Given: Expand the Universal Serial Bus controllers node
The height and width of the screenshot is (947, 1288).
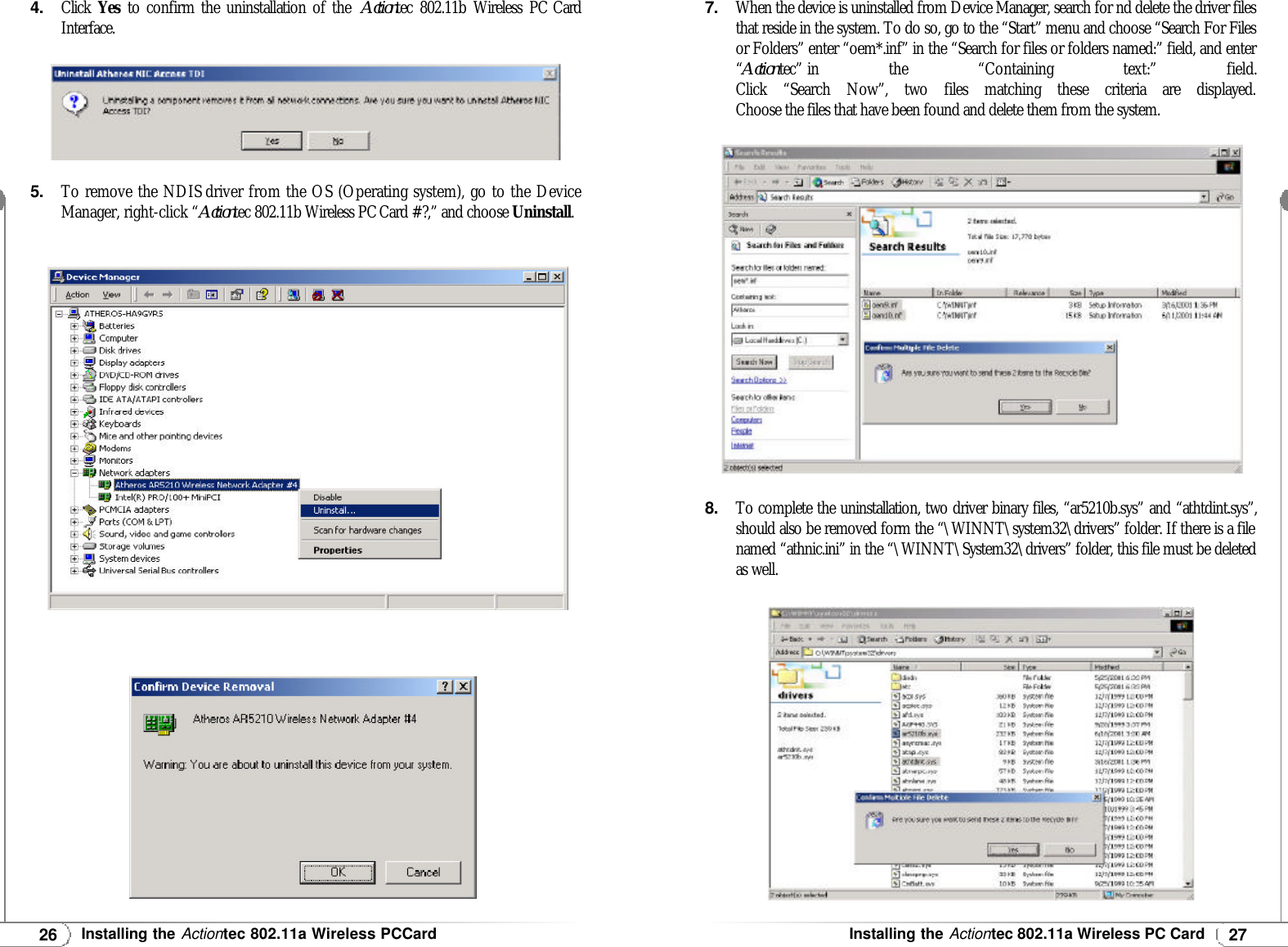Looking at the screenshot, I should click(x=74, y=571).
